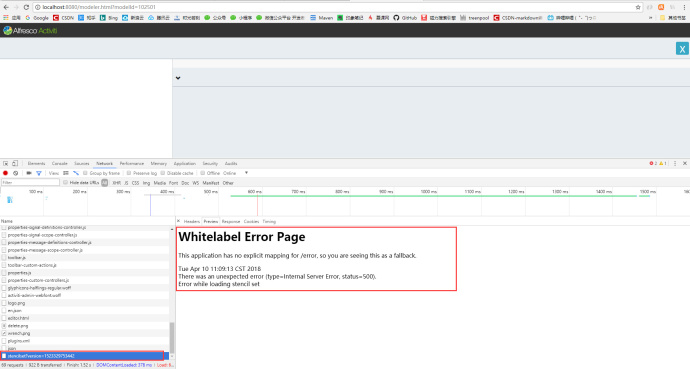This screenshot has height=369, width=690.
Task: Switch to the Console tab
Action: (59, 164)
